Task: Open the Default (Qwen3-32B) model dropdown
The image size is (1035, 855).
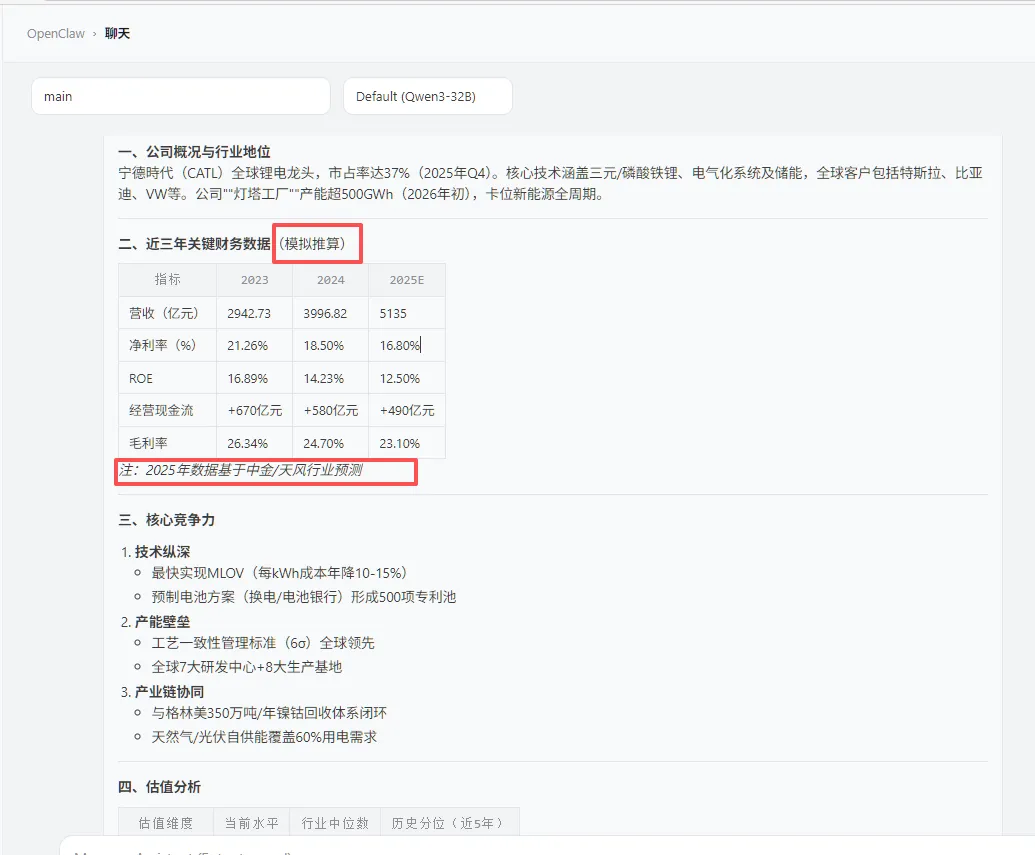Action: tap(428, 96)
